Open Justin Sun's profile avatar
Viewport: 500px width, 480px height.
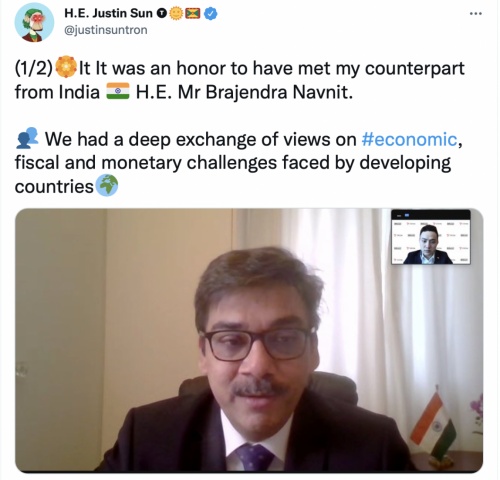(34, 22)
